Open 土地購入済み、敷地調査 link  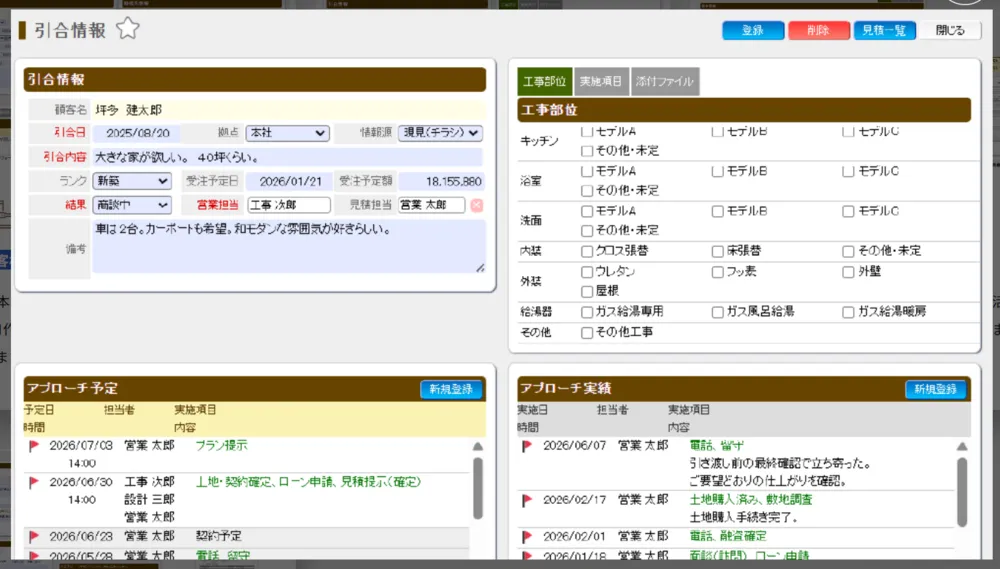[751, 499]
